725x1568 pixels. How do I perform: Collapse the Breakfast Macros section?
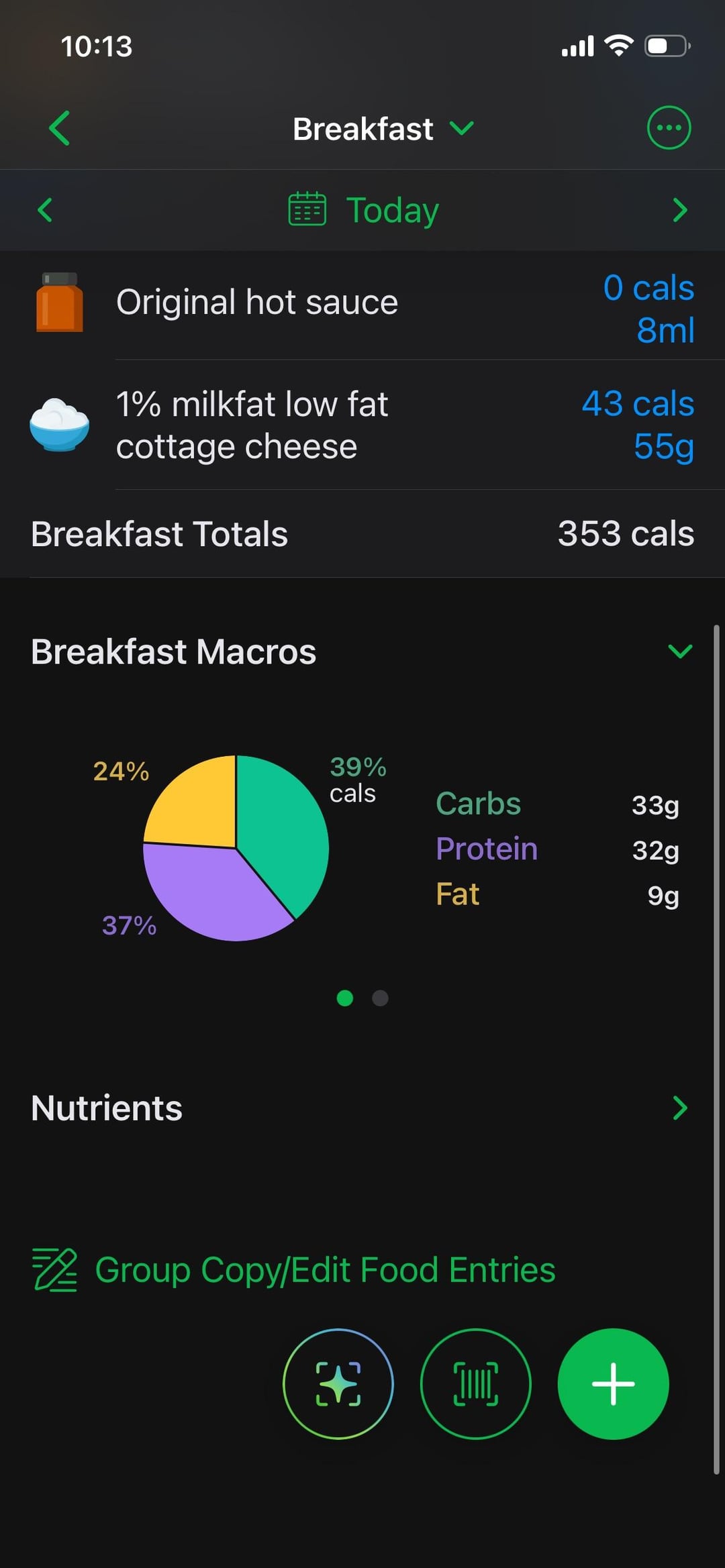coord(679,651)
